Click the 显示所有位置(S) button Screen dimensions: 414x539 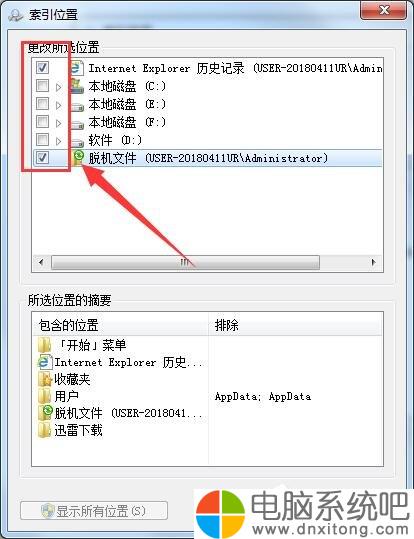(94, 511)
